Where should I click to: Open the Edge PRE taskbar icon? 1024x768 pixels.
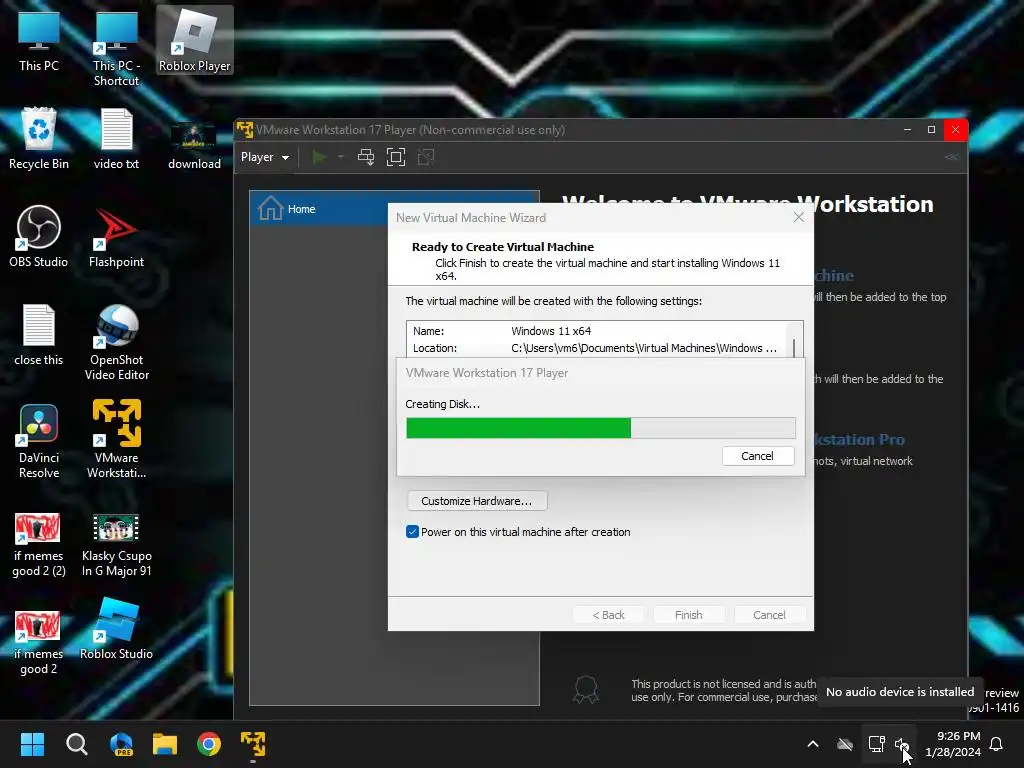click(121, 744)
